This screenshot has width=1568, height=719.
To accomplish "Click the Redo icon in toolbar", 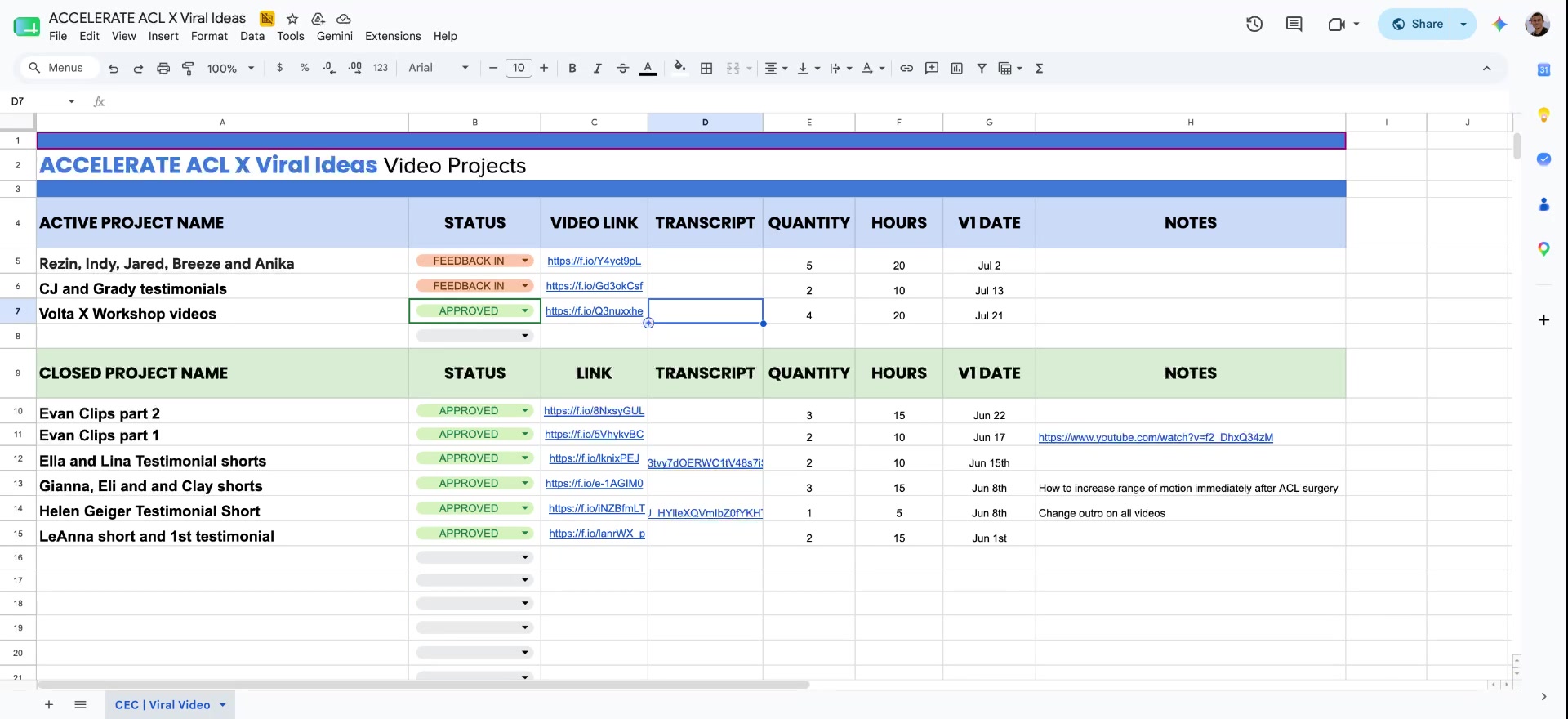I will pos(138,69).
